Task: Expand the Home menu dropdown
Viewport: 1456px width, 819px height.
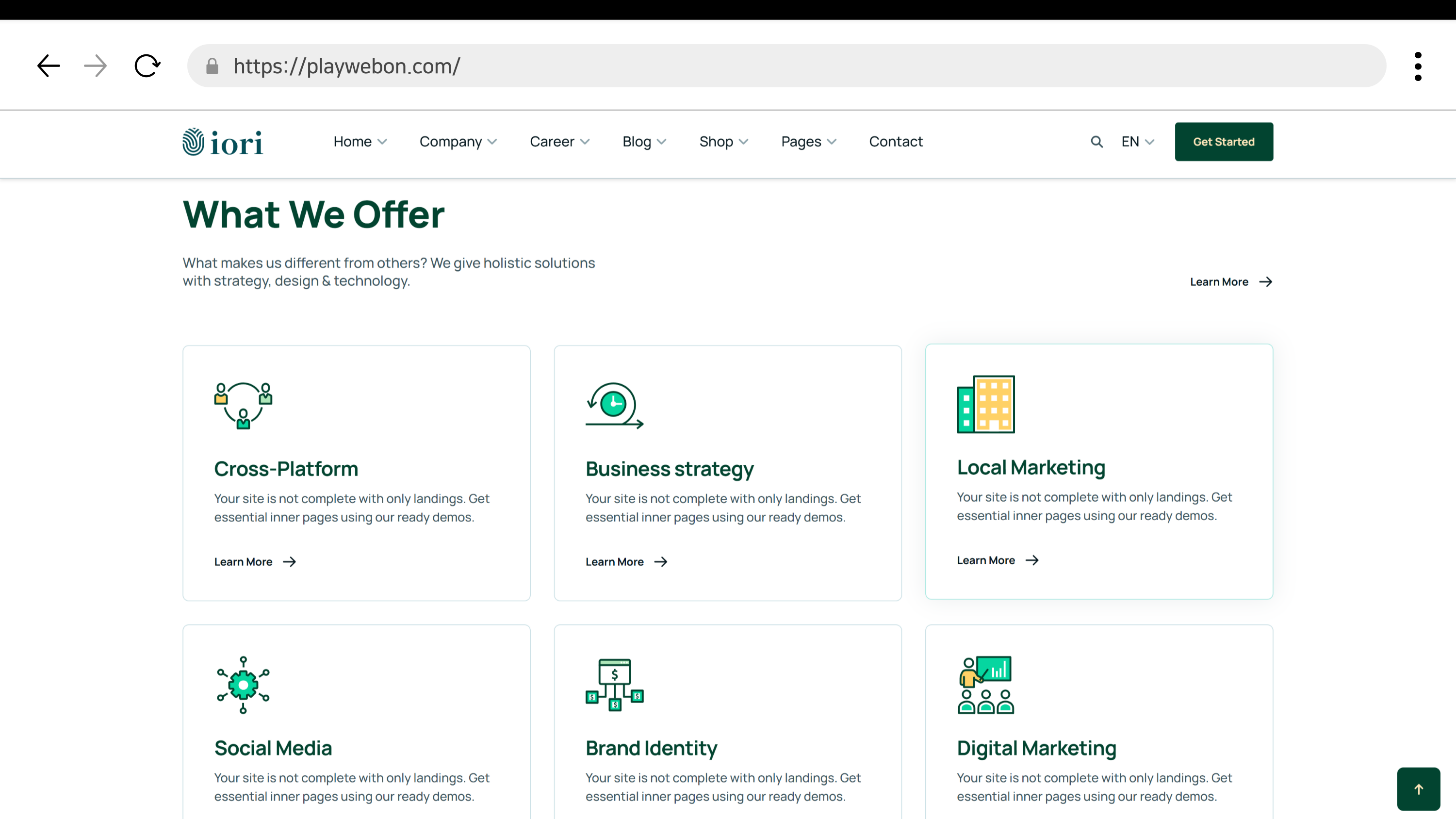Action: click(x=360, y=142)
